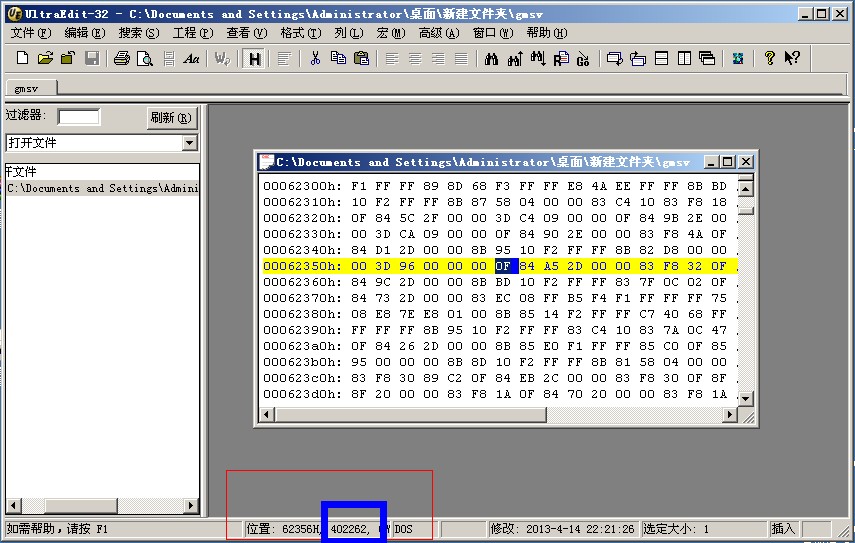
Task: Click right arrow of file list horizontal scrollbar
Action: pyautogui.click(x=190, y=505)
